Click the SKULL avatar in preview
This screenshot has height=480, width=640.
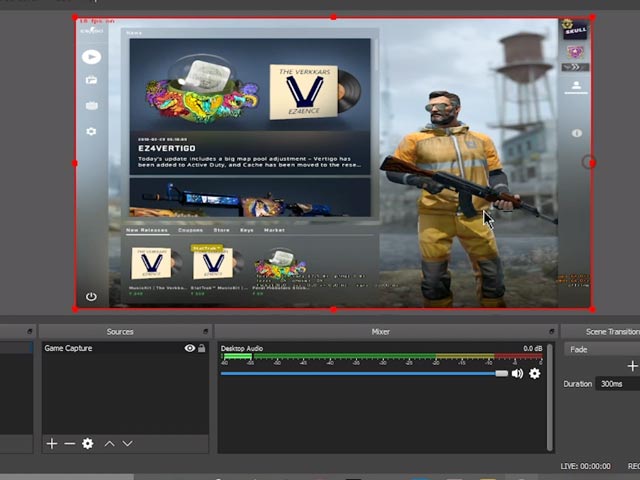(x=575, y=29)
